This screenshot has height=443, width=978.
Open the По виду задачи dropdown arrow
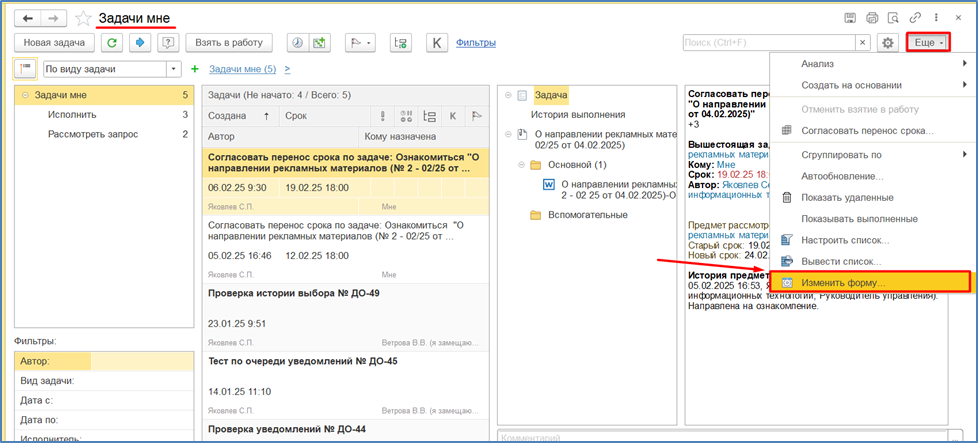(x=174, y=69)
